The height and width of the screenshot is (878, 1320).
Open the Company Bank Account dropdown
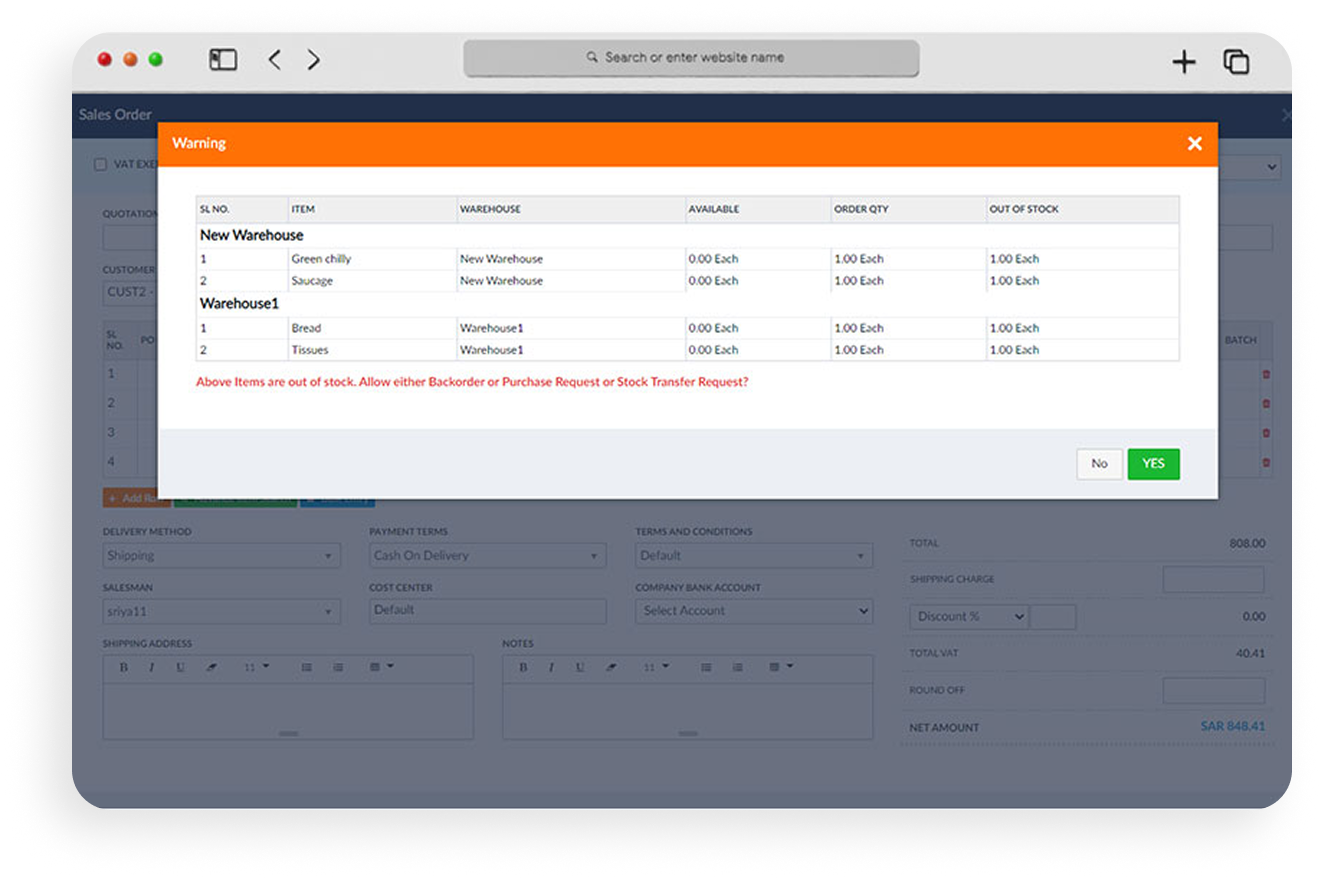(754, 611)
